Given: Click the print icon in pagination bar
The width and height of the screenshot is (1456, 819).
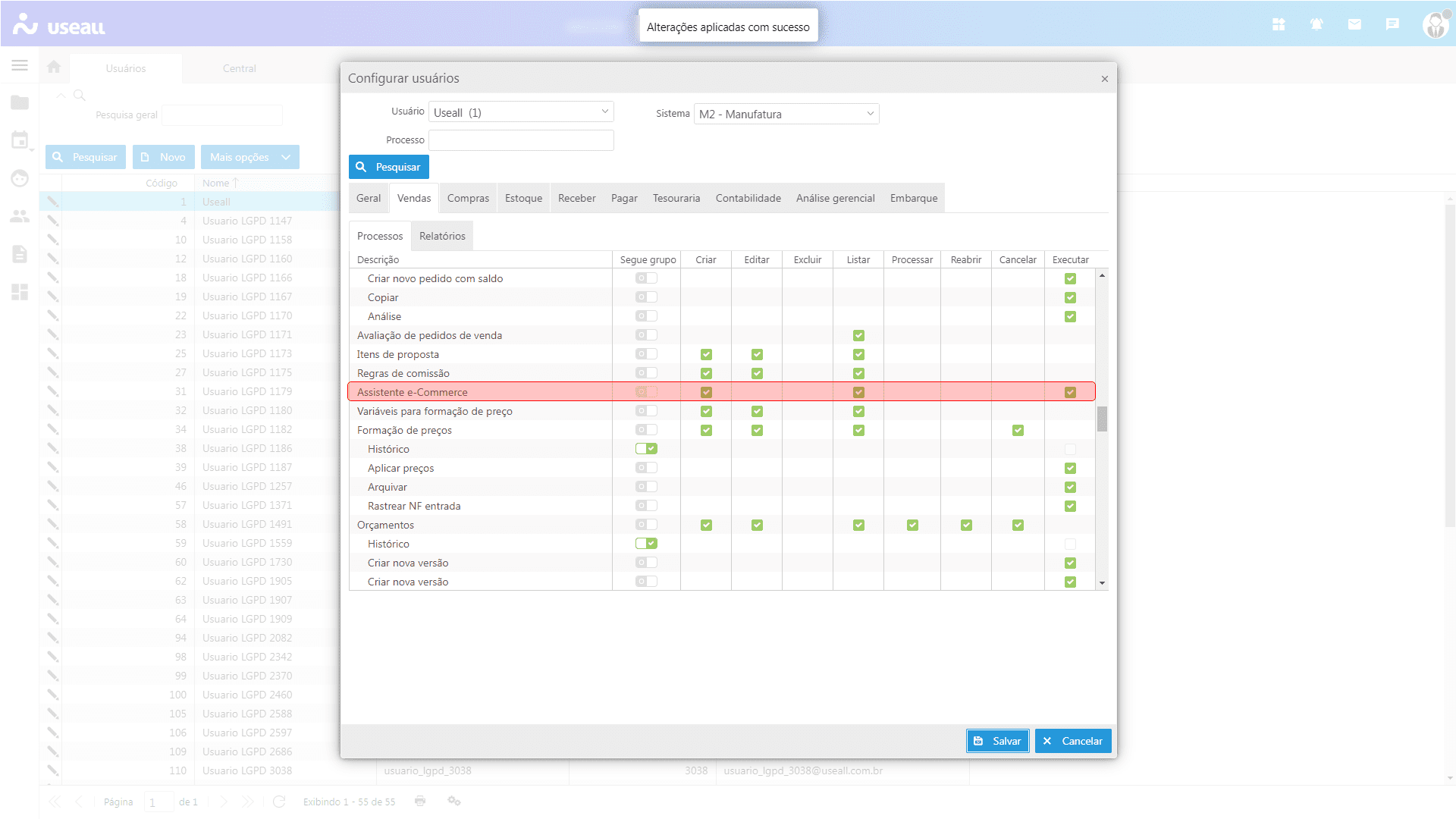Looking at the screenshot, I should point(420,802).
